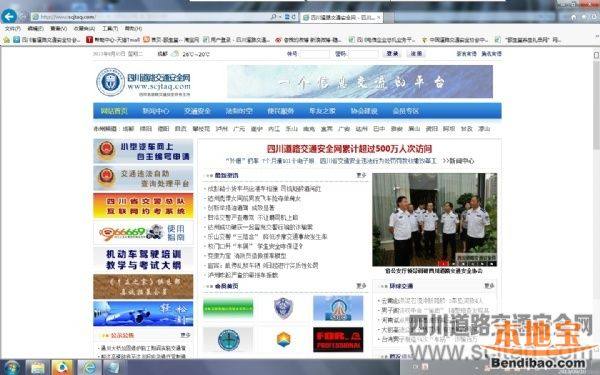
Task: Select 攀枝花 in the city links row
Action: pos(201,129)
